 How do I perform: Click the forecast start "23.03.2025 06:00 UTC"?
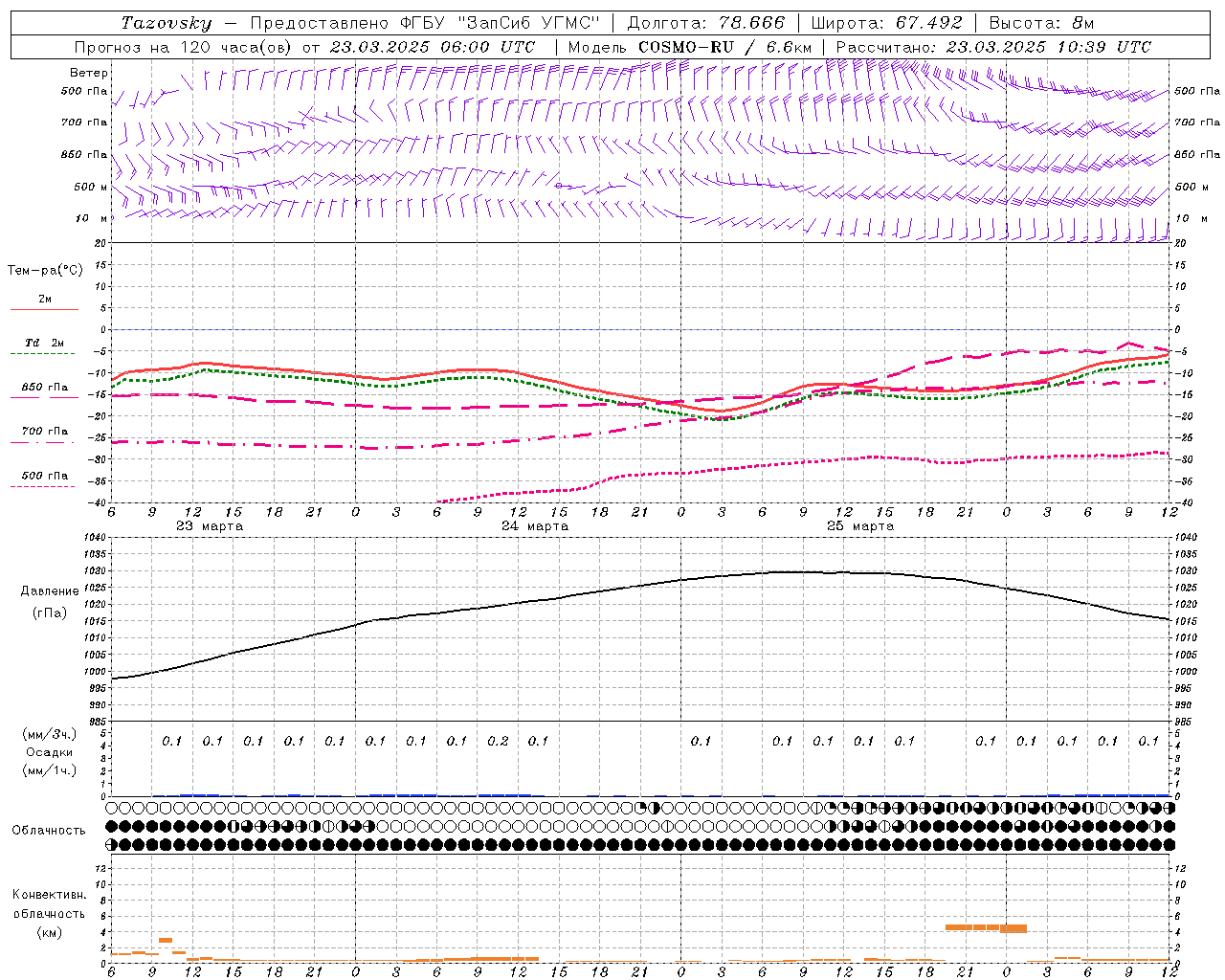click(432, 47)
